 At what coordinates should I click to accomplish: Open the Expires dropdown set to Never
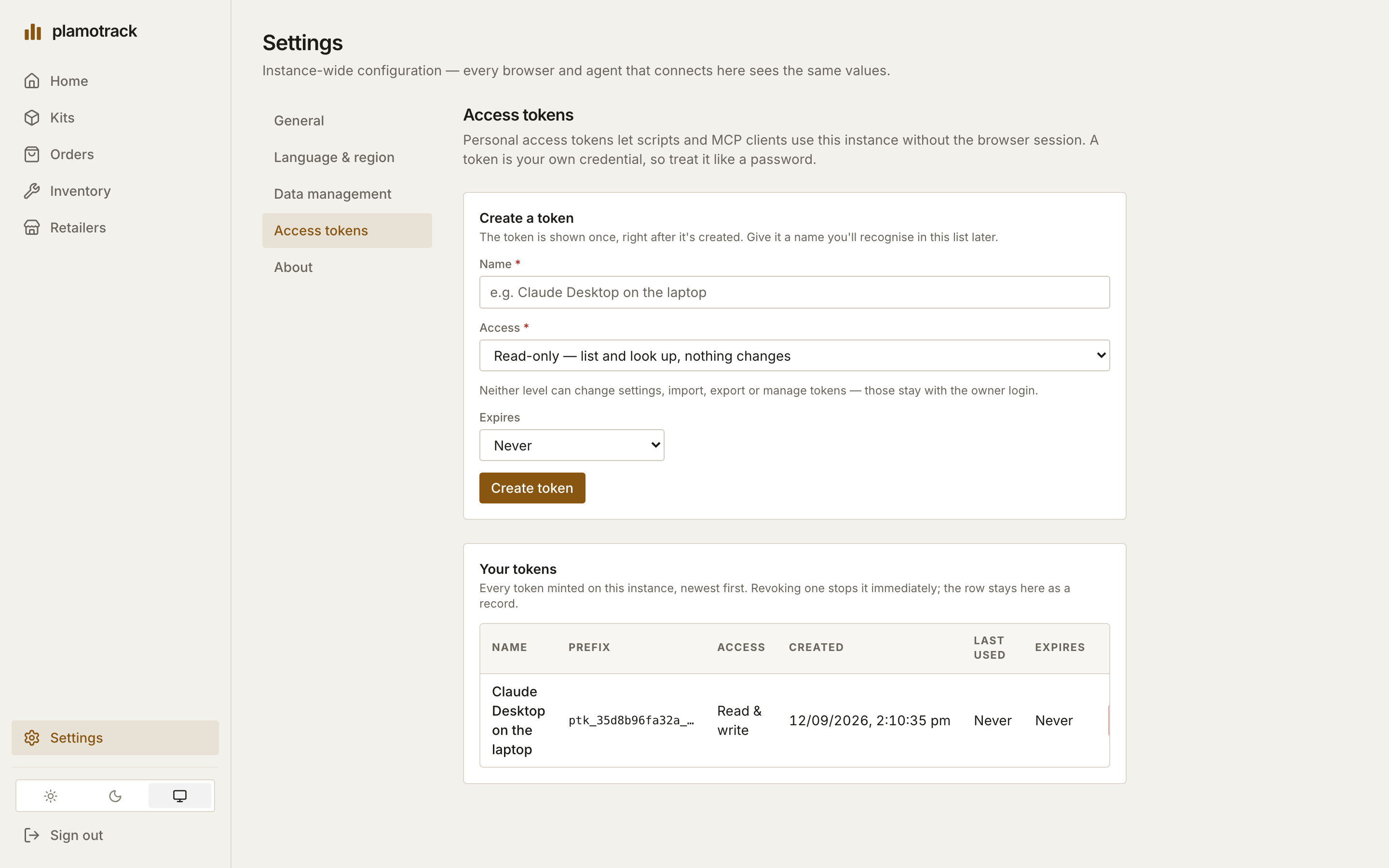tap(572, 445)
